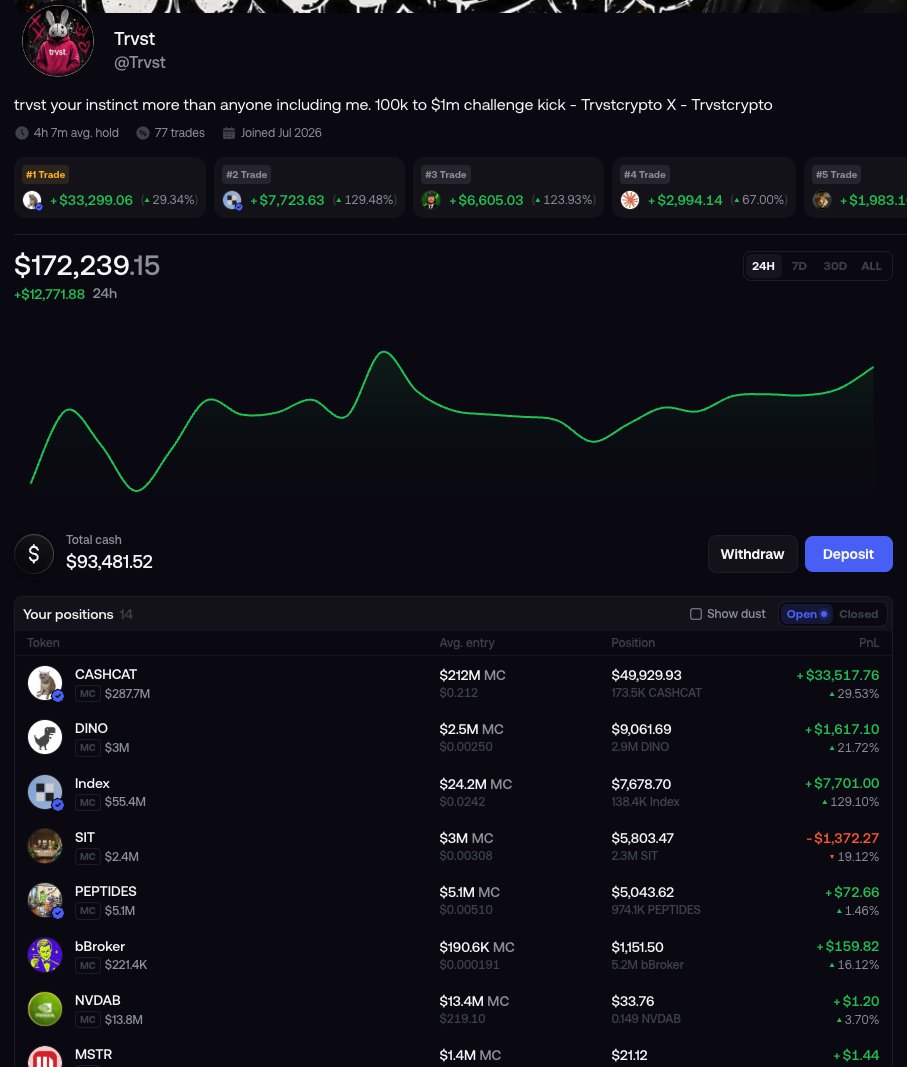
Task: Click the trades count icon
Action: coord(142,133)
